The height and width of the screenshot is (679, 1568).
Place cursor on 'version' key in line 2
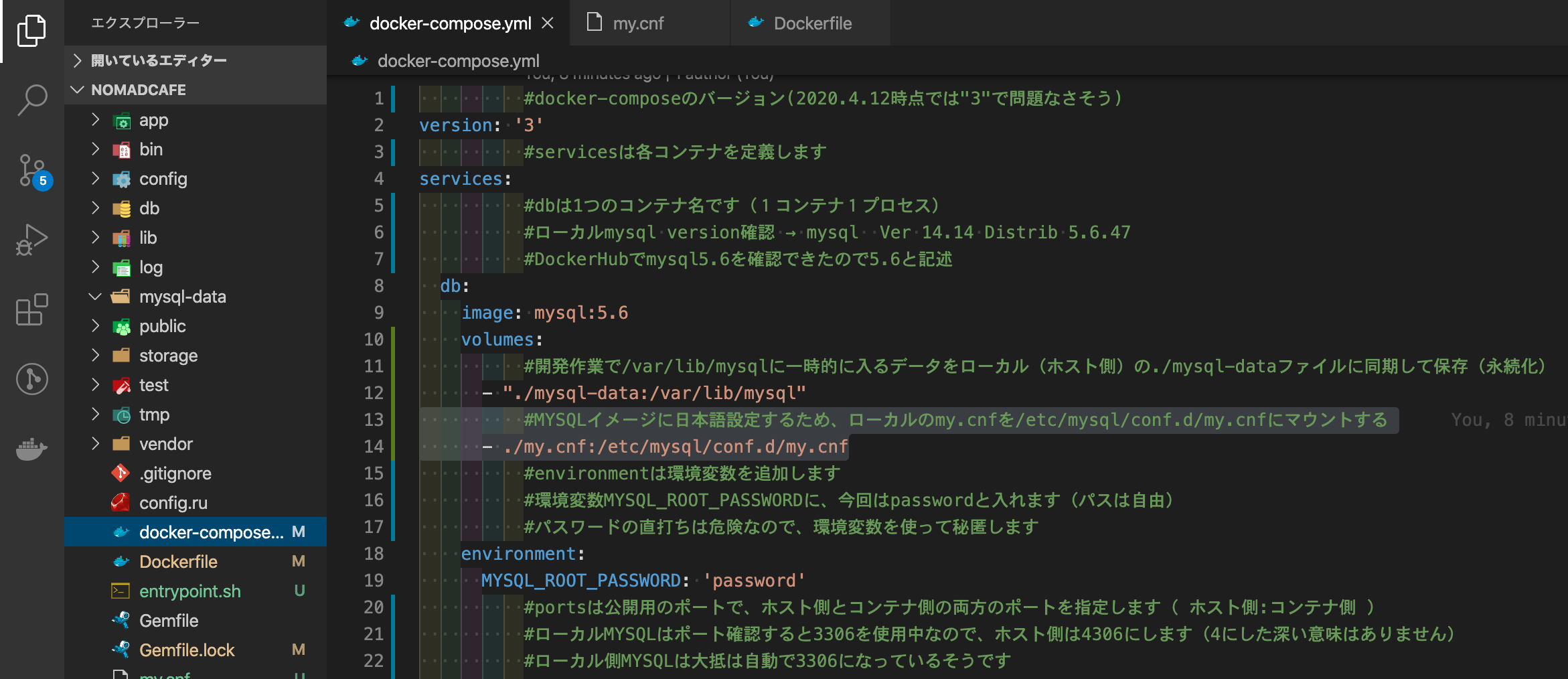point(456,125)
